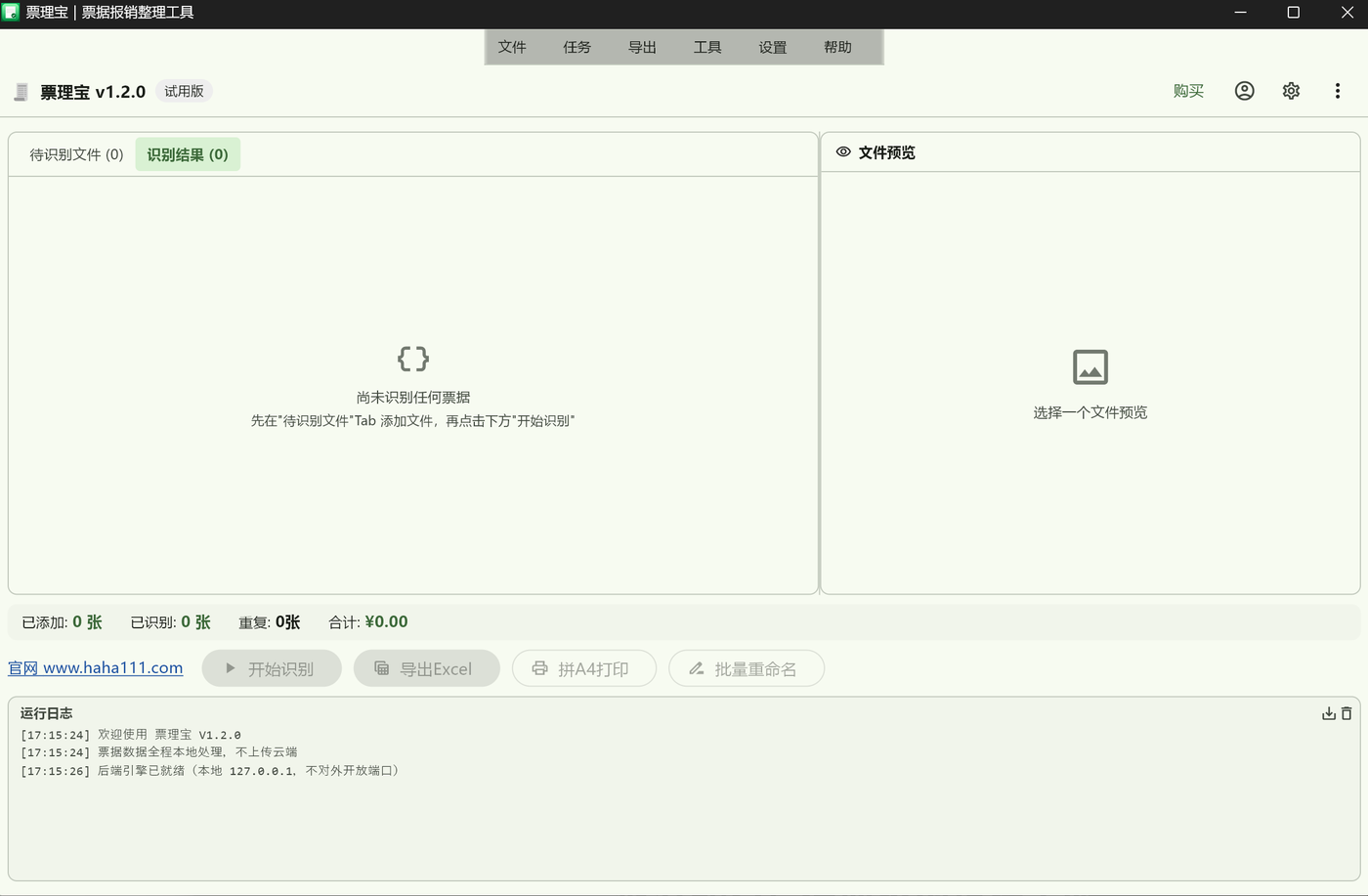1368x896 pixels.
Task: Open the 帮助 menu
Action: pyautogui.click(x=837, y=47)
